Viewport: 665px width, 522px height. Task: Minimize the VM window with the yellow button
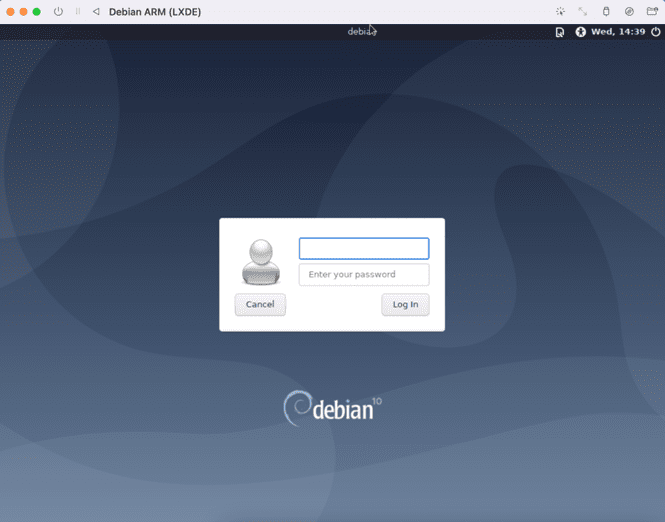click(x=23, y=11)
